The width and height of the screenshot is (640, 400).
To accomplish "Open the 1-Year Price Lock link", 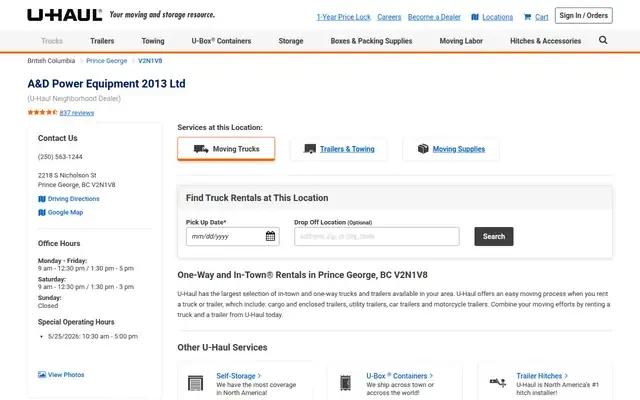I will pos(344,17).
